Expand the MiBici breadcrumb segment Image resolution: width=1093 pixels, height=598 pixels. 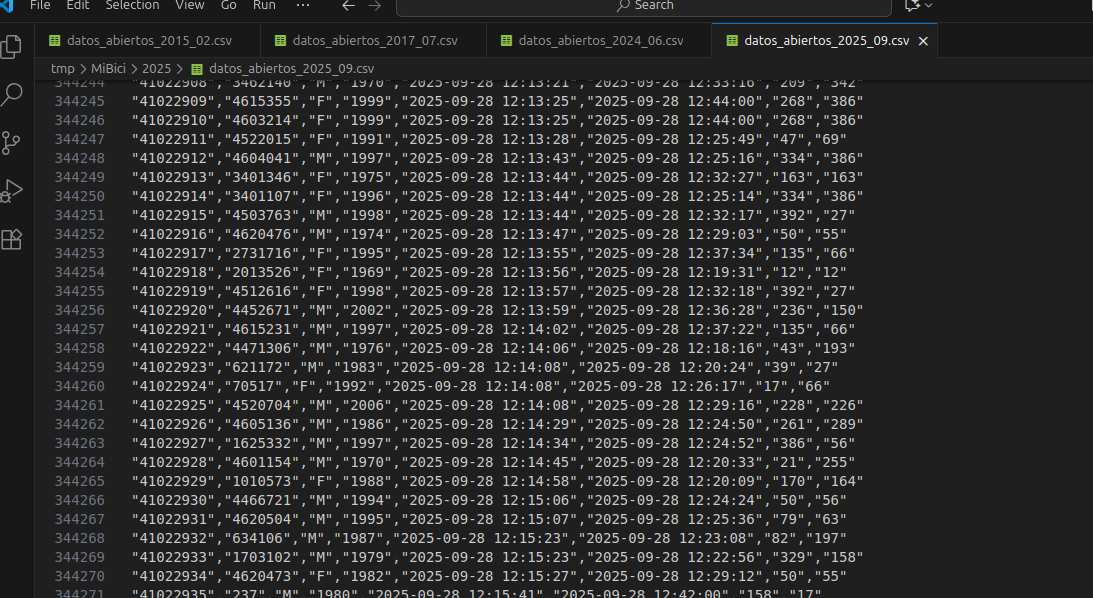point(109,69)
